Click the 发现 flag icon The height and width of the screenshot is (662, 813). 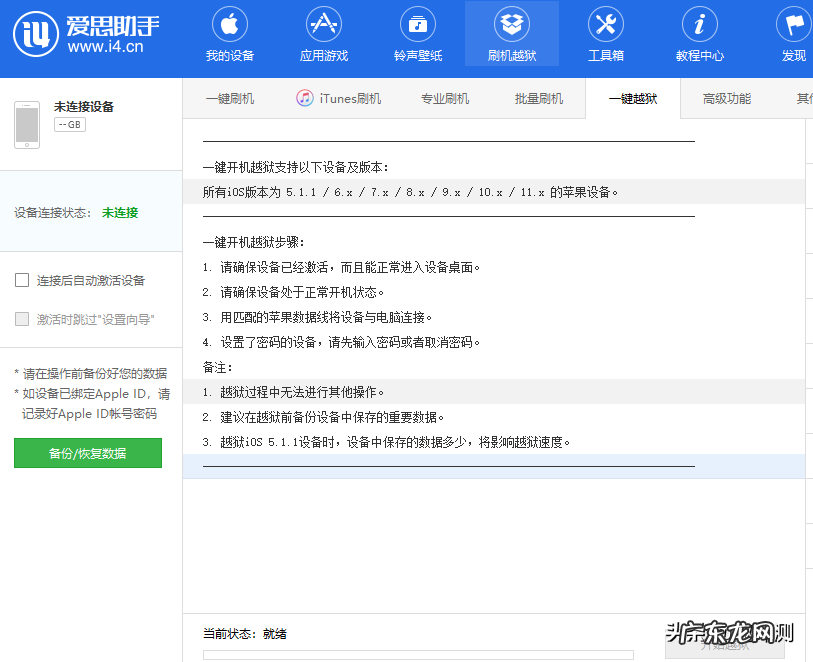(793, 24)
